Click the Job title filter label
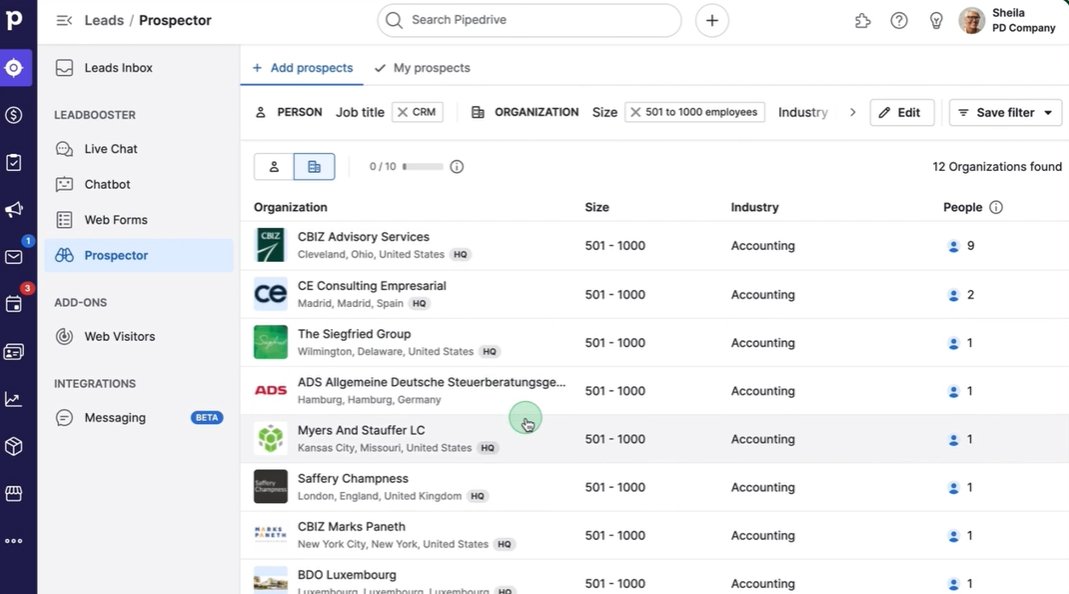1069x594 pixels. coord(360,113)
